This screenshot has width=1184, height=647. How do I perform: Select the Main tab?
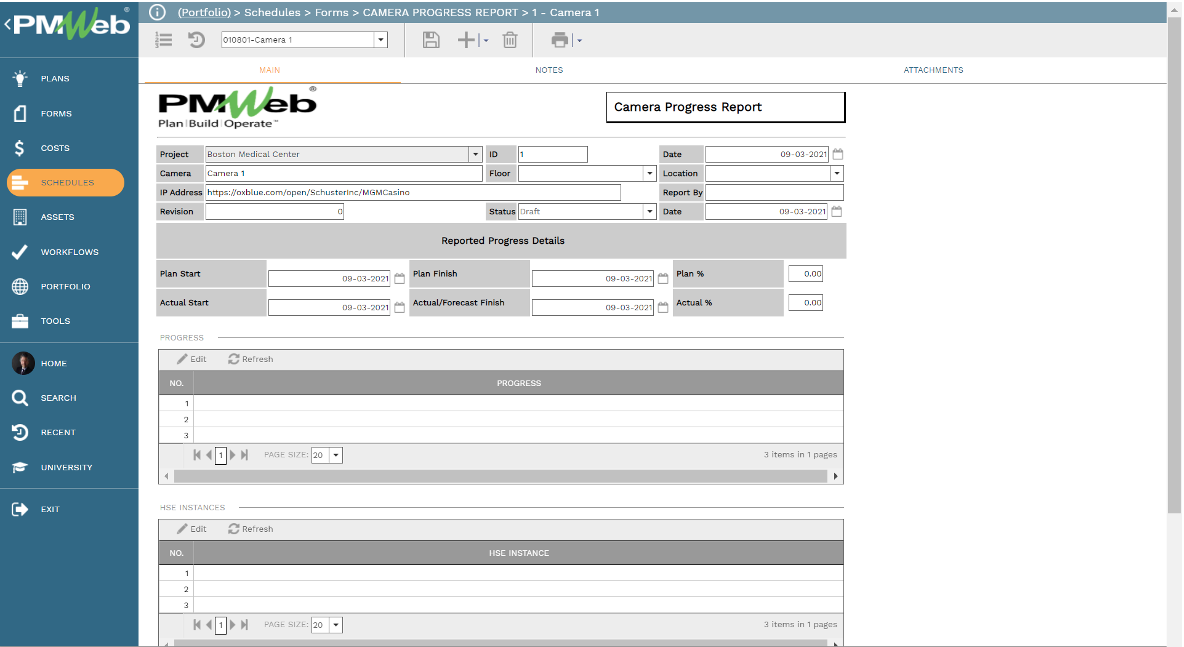[x=270, y=70]
